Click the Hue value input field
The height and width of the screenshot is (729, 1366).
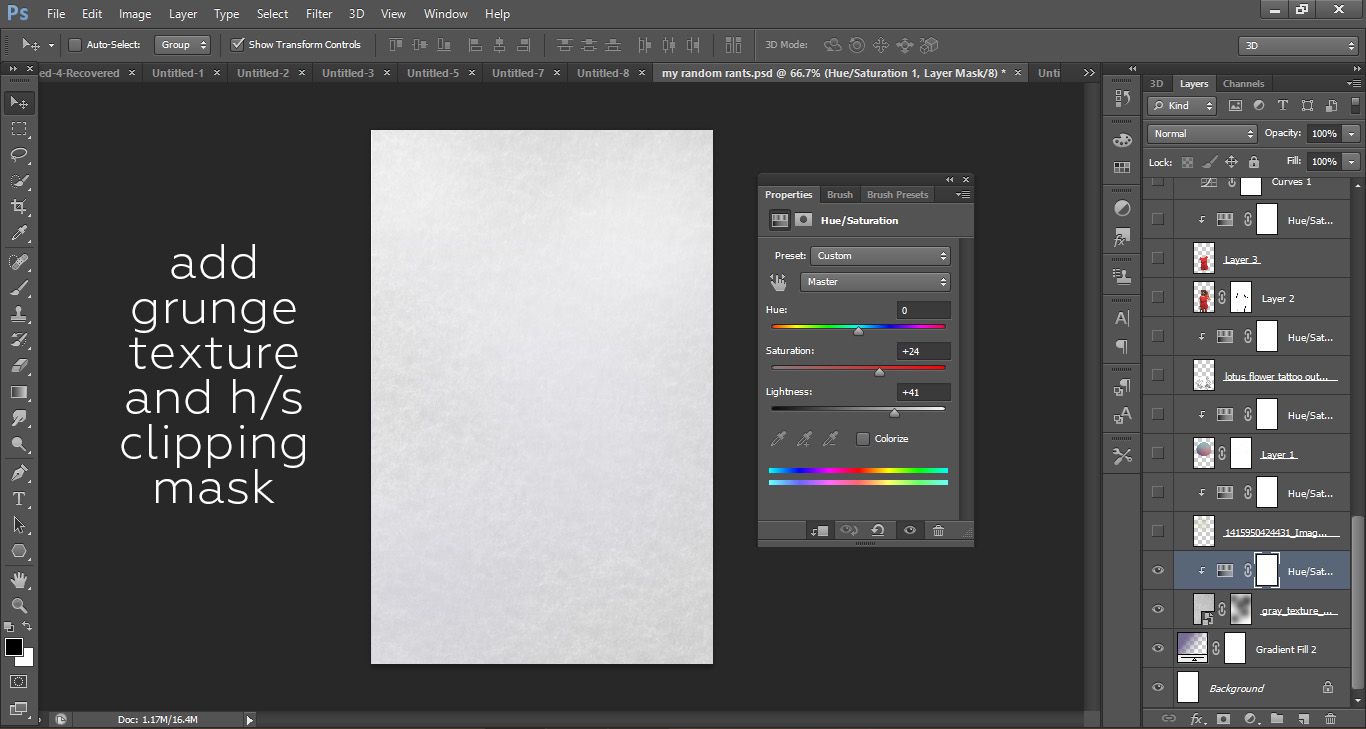point(923,311)
